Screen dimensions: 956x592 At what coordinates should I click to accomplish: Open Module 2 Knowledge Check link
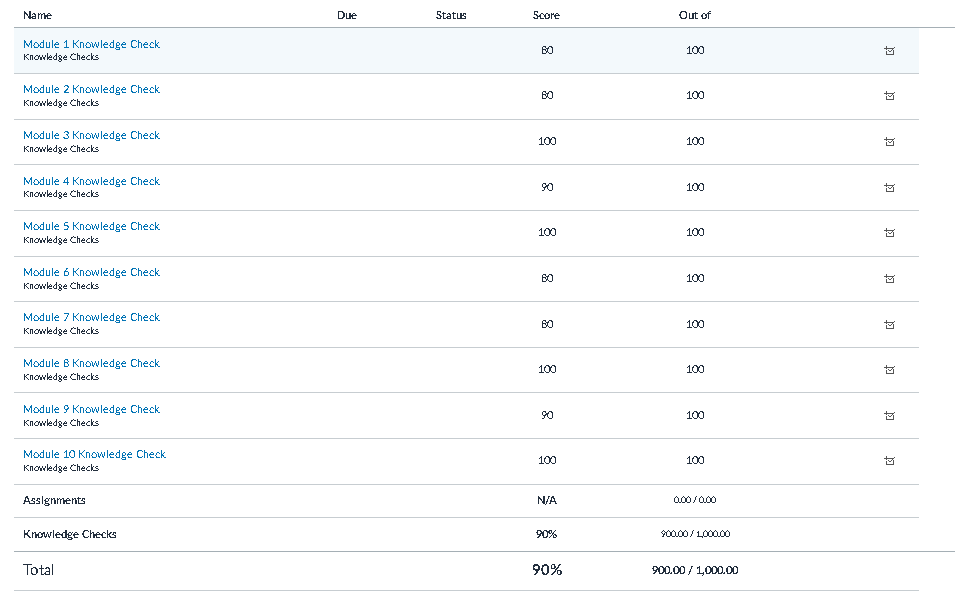[x=91, y=89]
